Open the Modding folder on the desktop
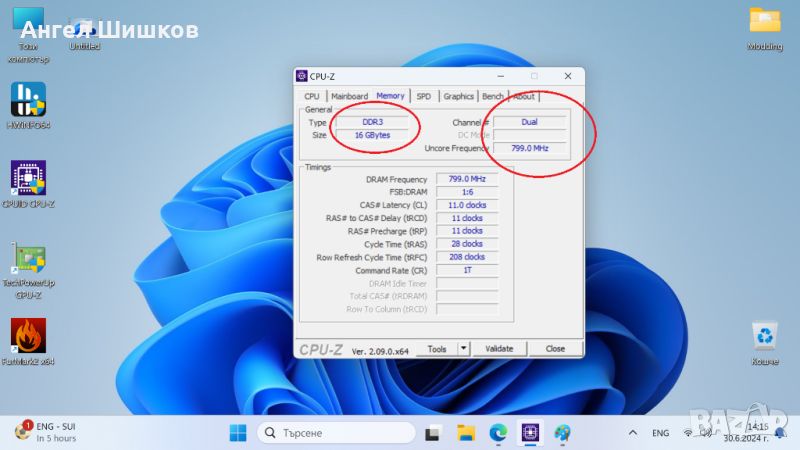Screen dimensions: 800x450 click(765, 22)
